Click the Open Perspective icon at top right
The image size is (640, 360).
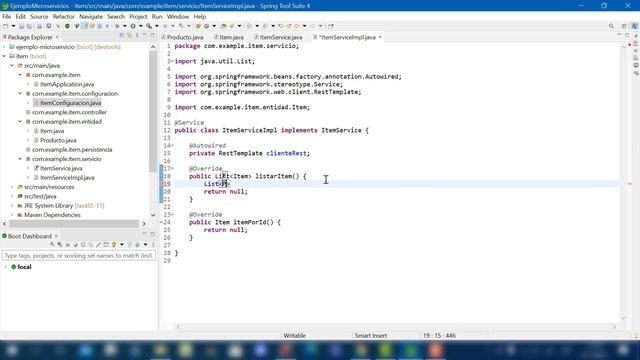tap(624, 26)
